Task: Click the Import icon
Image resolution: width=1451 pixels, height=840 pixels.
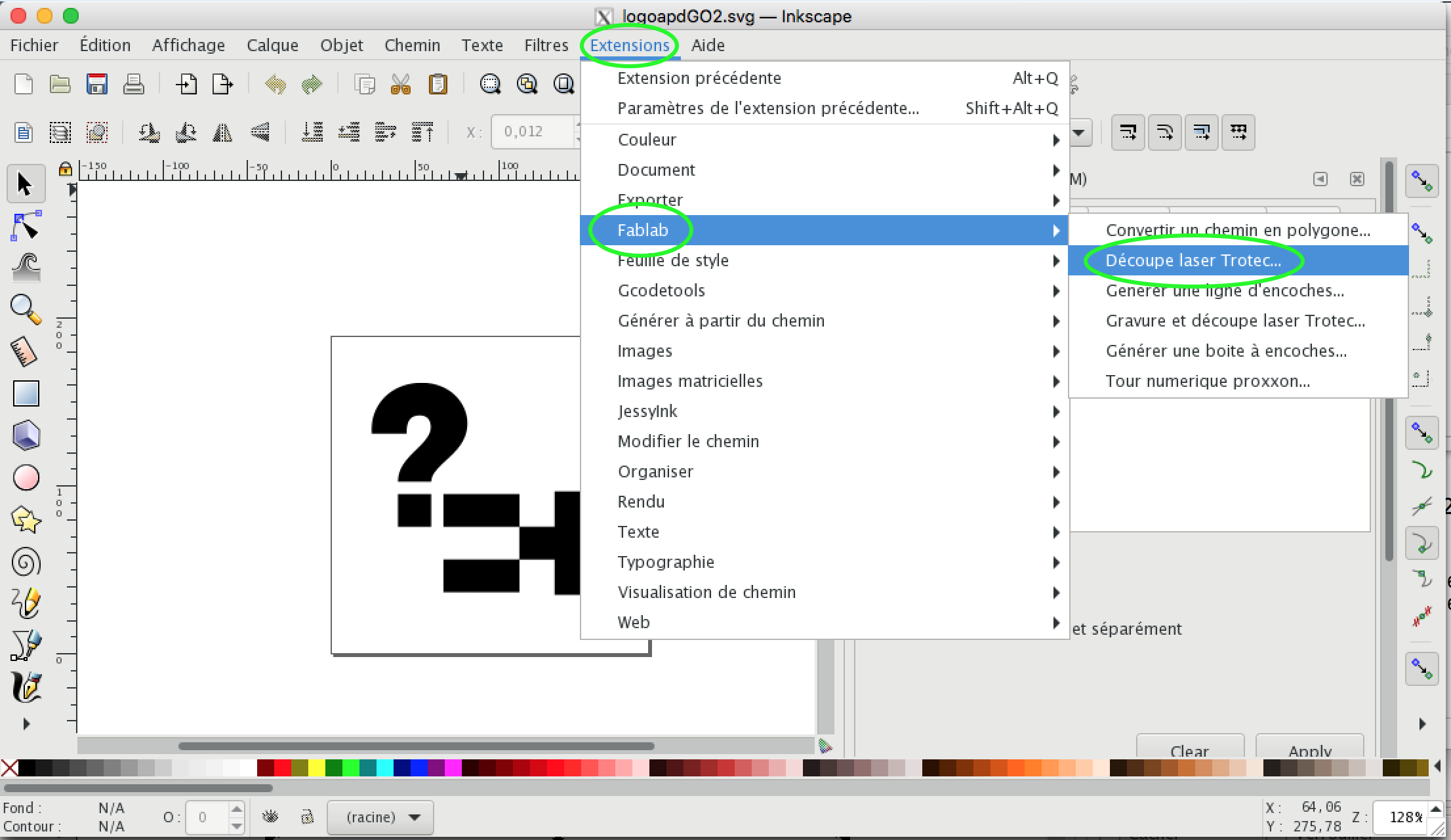Action: tap(186, 84)
